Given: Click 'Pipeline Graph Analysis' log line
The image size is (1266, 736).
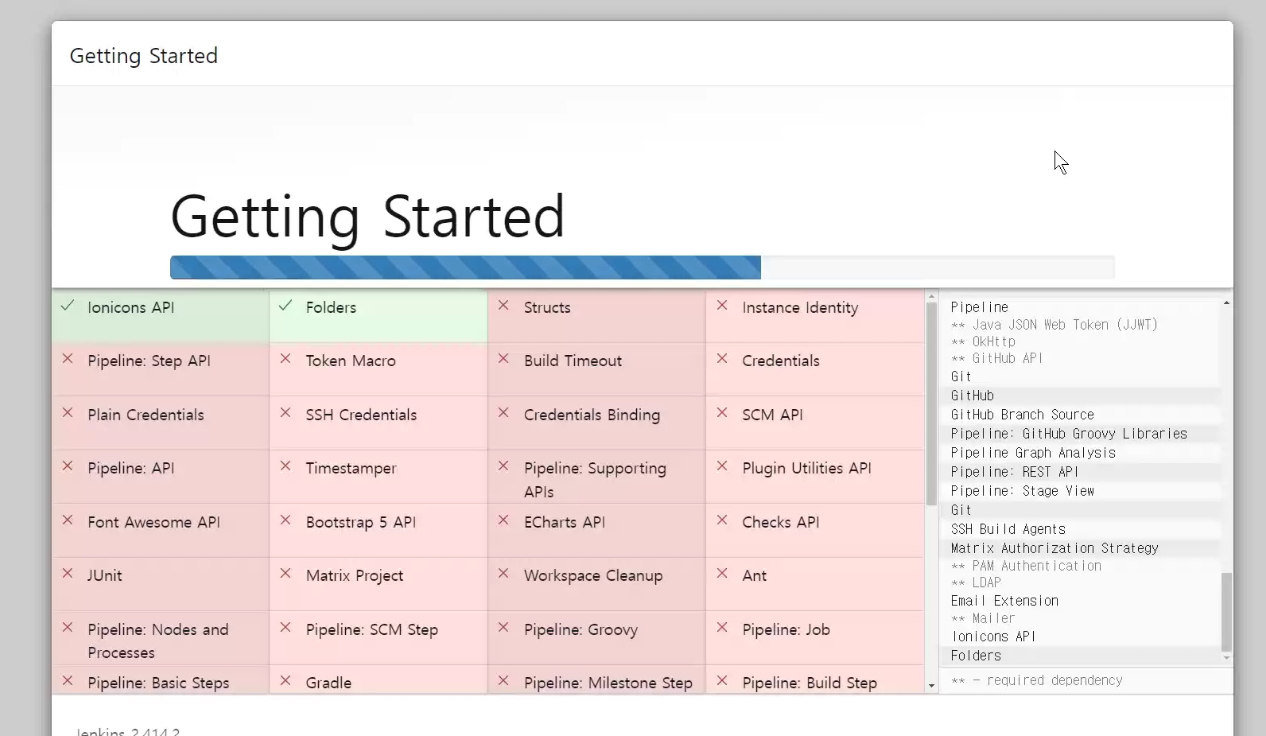Looking at the screenshot, I should (x=1033, y=452).
